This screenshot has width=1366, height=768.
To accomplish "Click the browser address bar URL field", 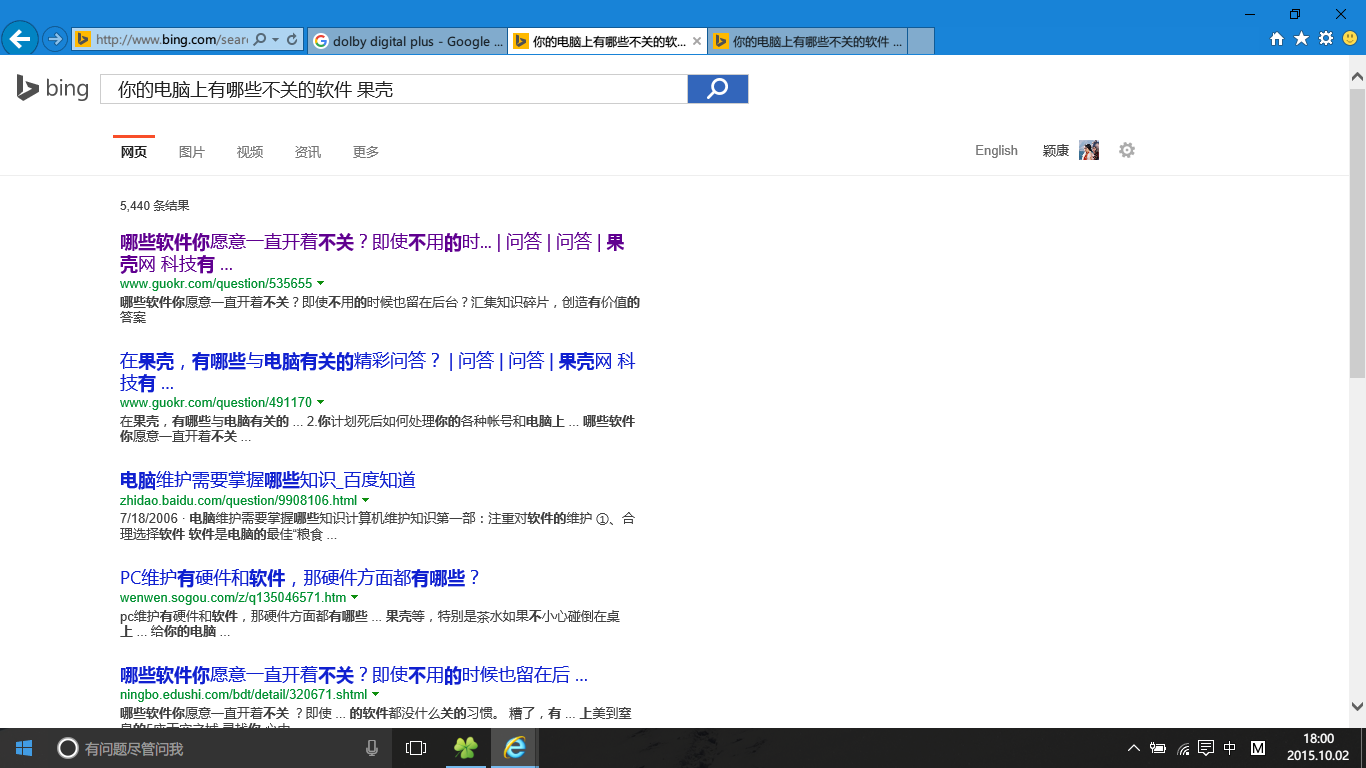I will (171, 40).
